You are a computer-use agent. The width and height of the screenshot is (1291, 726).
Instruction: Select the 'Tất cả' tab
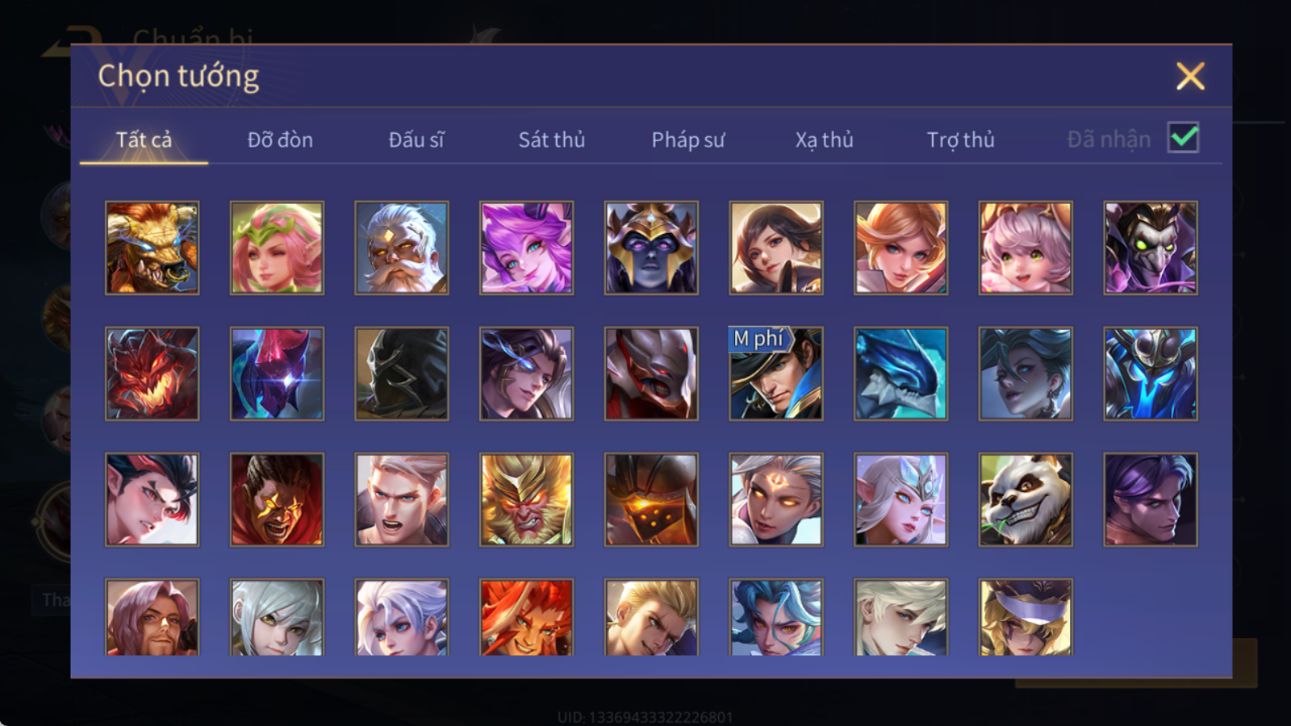[x=144, y=140]
